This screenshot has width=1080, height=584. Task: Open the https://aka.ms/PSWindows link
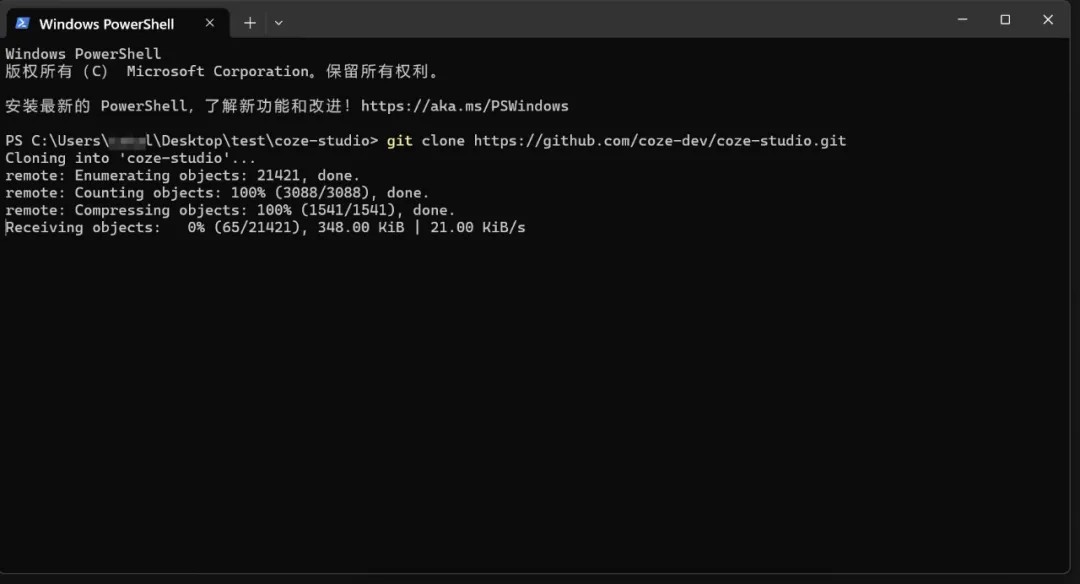[x=465, y=106]
